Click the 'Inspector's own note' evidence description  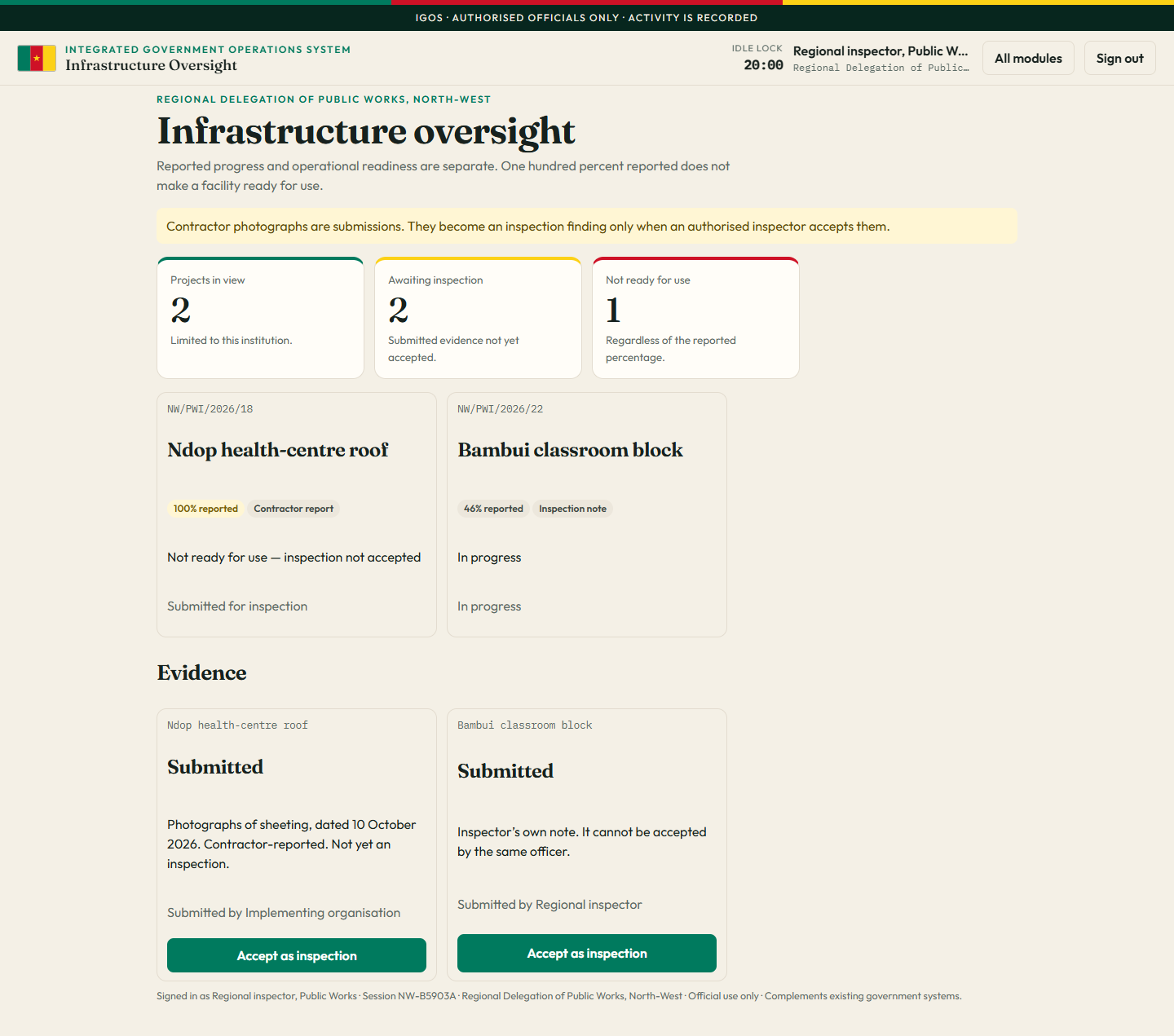tap(582, 842)
